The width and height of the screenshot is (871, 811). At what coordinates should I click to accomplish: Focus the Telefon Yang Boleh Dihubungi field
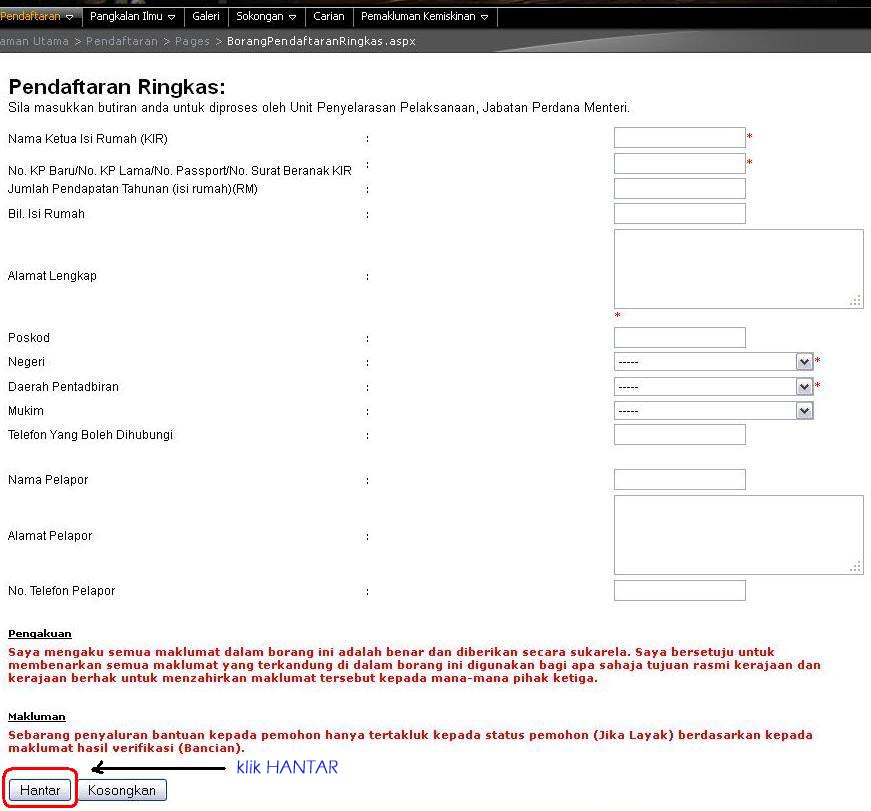pyautogui.click(x=679, y=434)
